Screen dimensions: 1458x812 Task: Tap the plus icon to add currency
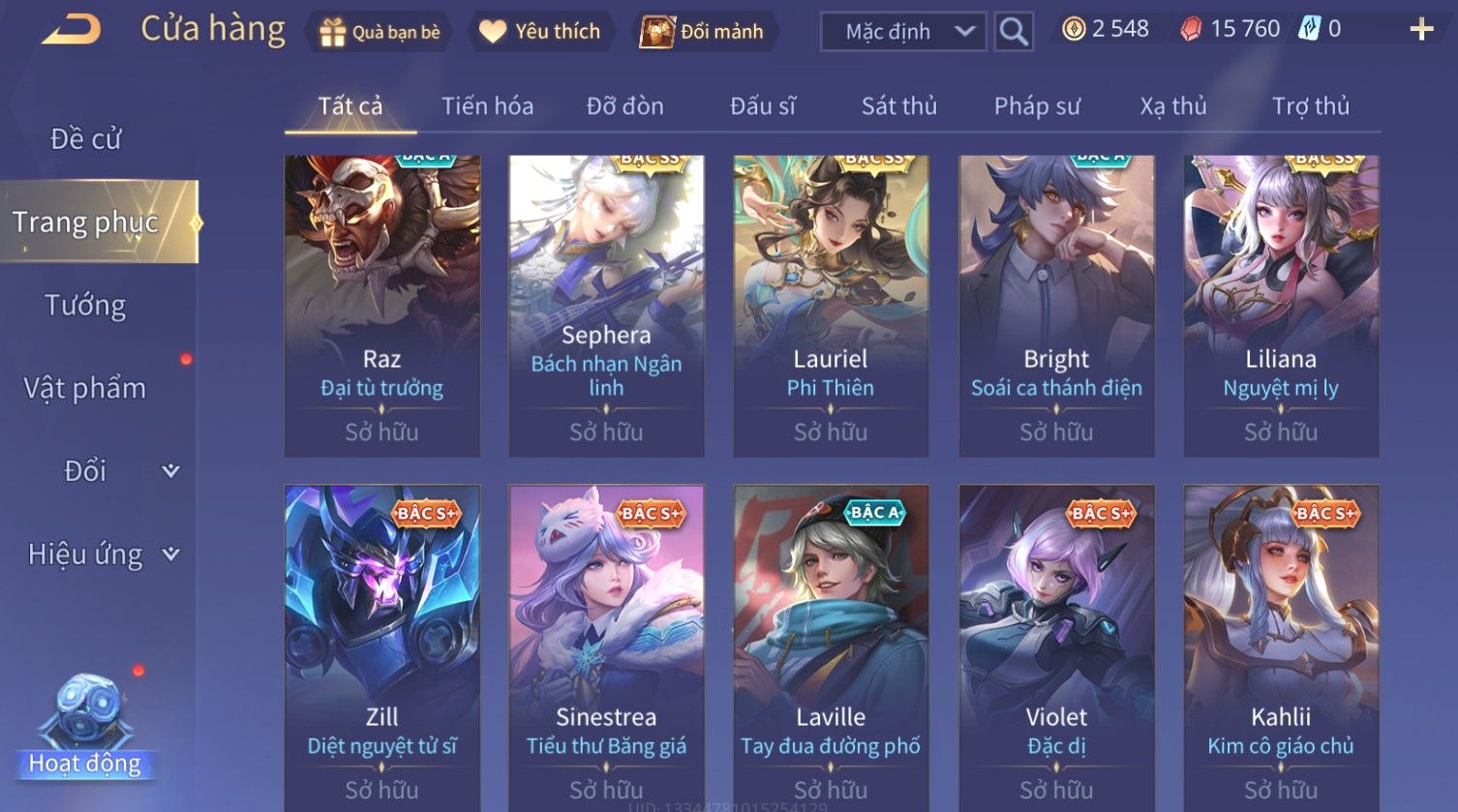[1421, 29]
